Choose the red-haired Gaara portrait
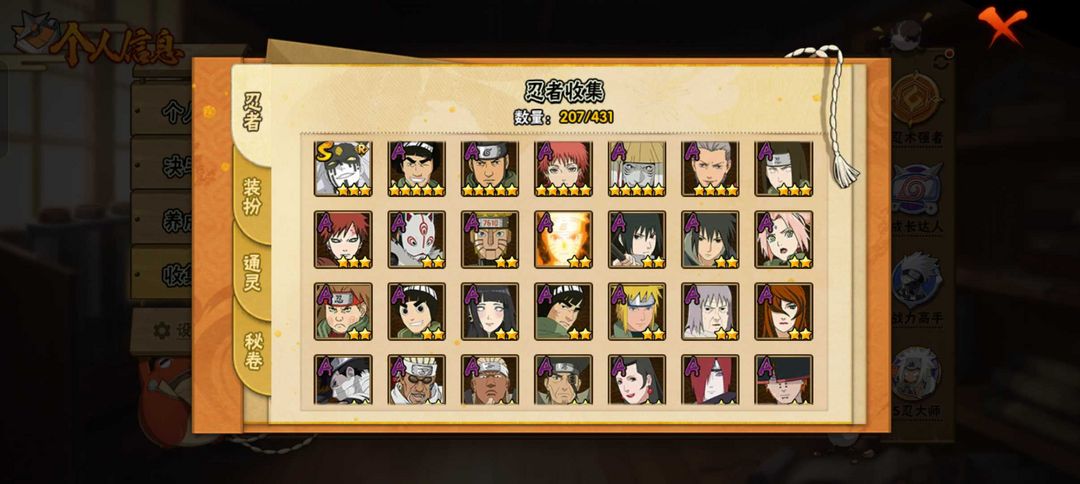This screenshot has width=1080, height=484. point(343,240)
